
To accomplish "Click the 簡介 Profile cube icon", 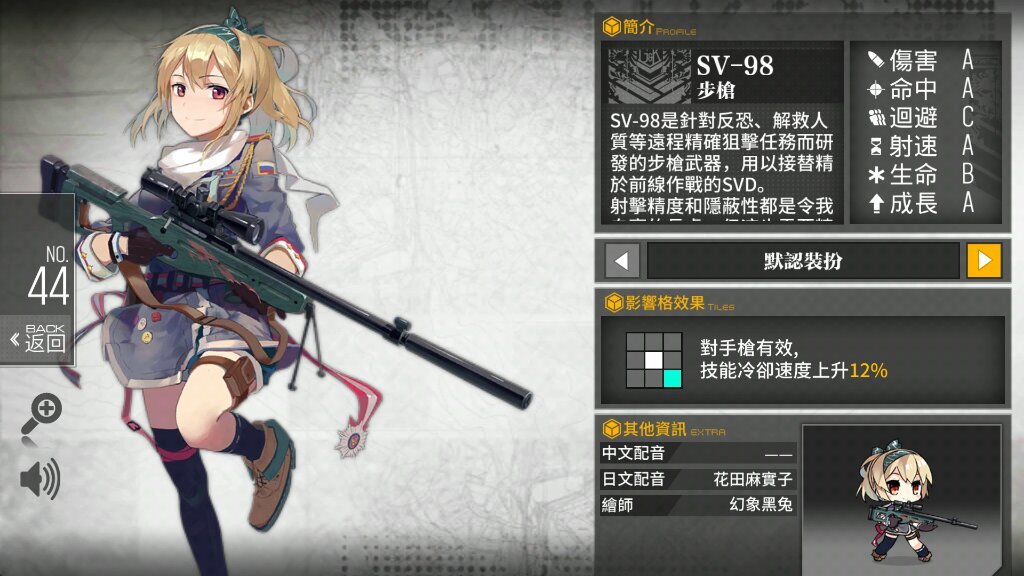I will [611, 27].
